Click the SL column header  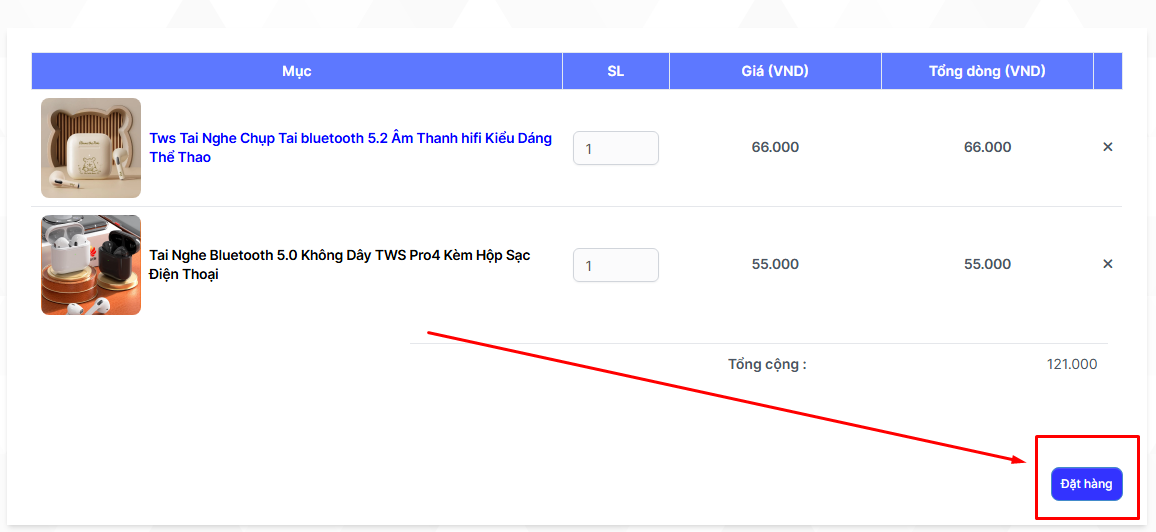click(615, 71)
